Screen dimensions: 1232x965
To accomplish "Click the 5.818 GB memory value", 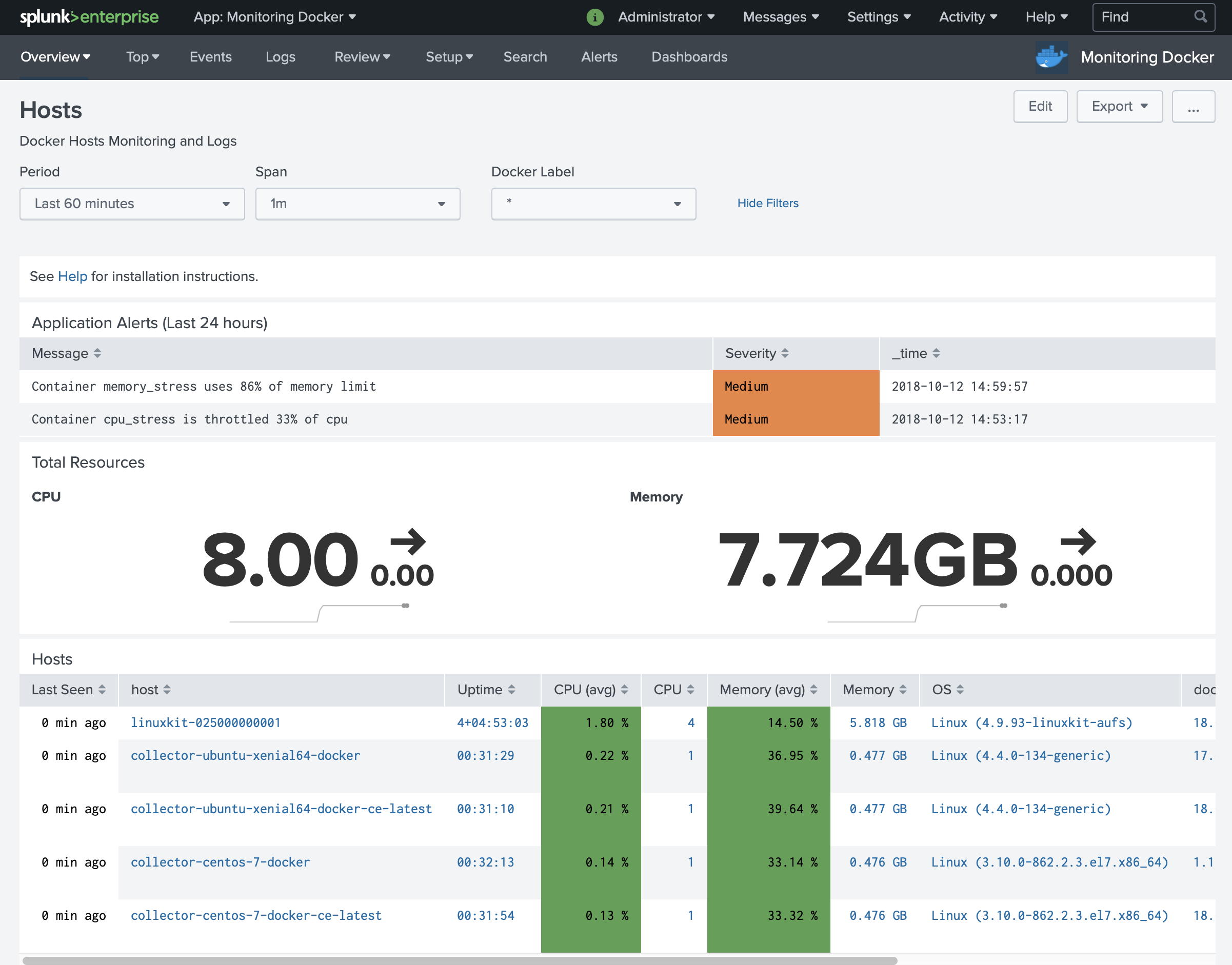I will pos(878,723).
